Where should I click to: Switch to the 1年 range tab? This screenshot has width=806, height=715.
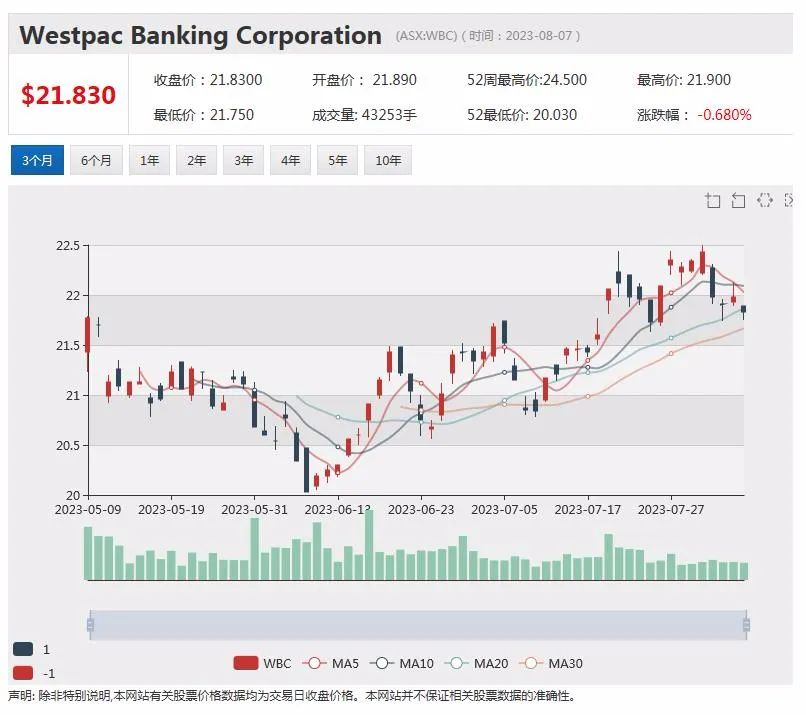149,160
